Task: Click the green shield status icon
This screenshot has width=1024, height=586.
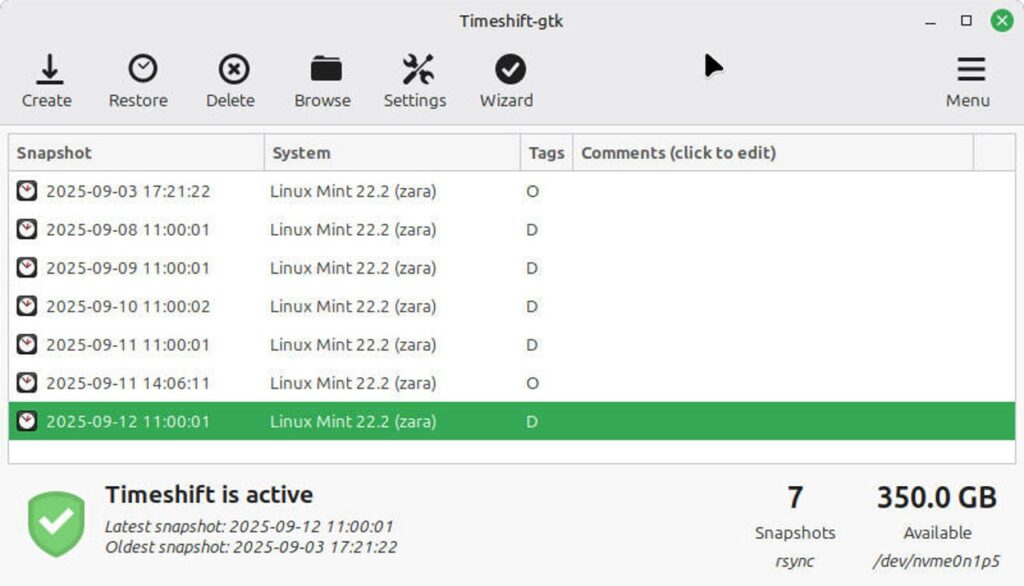Action: click(56, 524)
